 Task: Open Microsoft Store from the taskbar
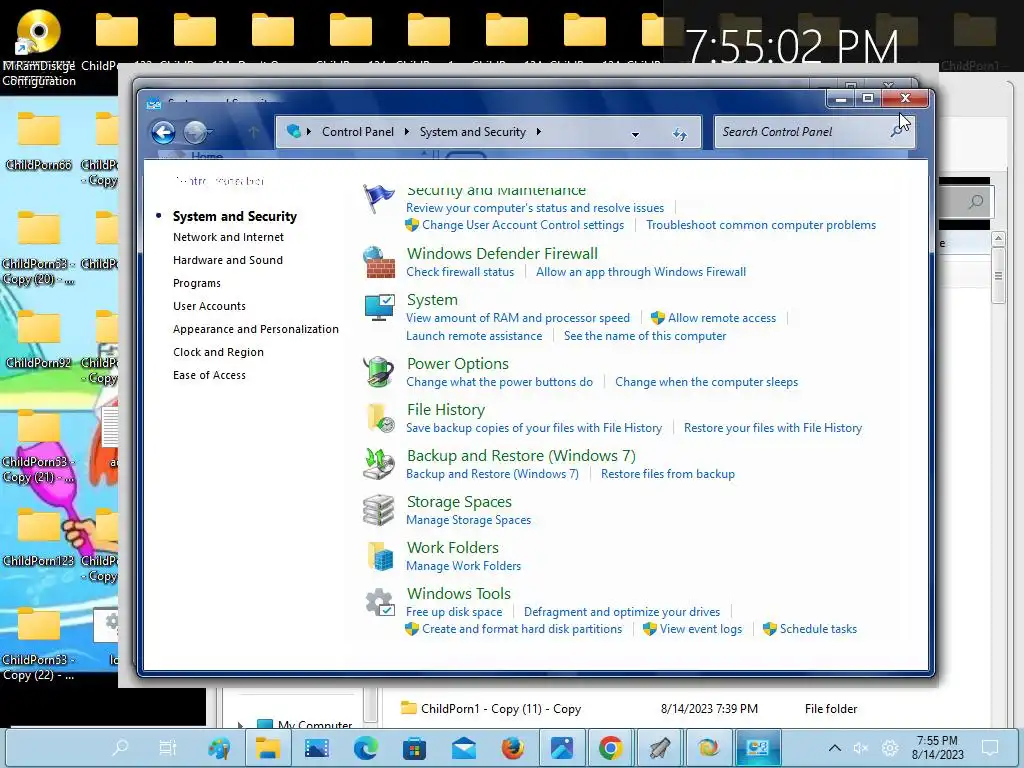tap(414, 748)
